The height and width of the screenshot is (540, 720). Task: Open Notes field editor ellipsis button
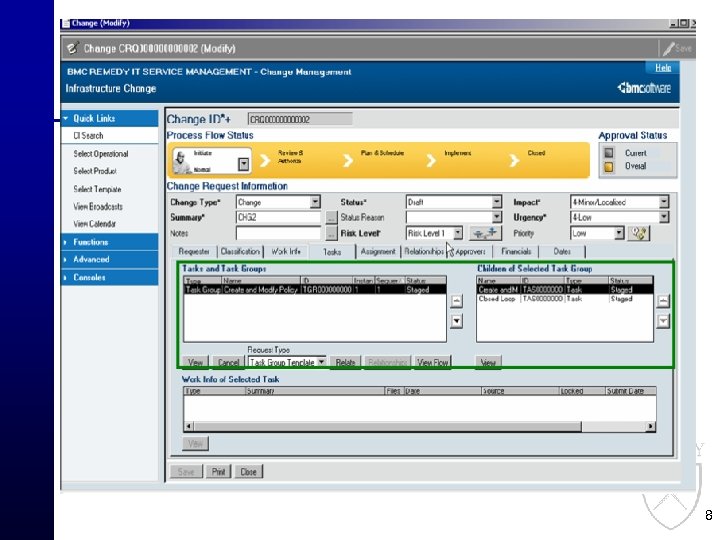(x=331, y=233)
